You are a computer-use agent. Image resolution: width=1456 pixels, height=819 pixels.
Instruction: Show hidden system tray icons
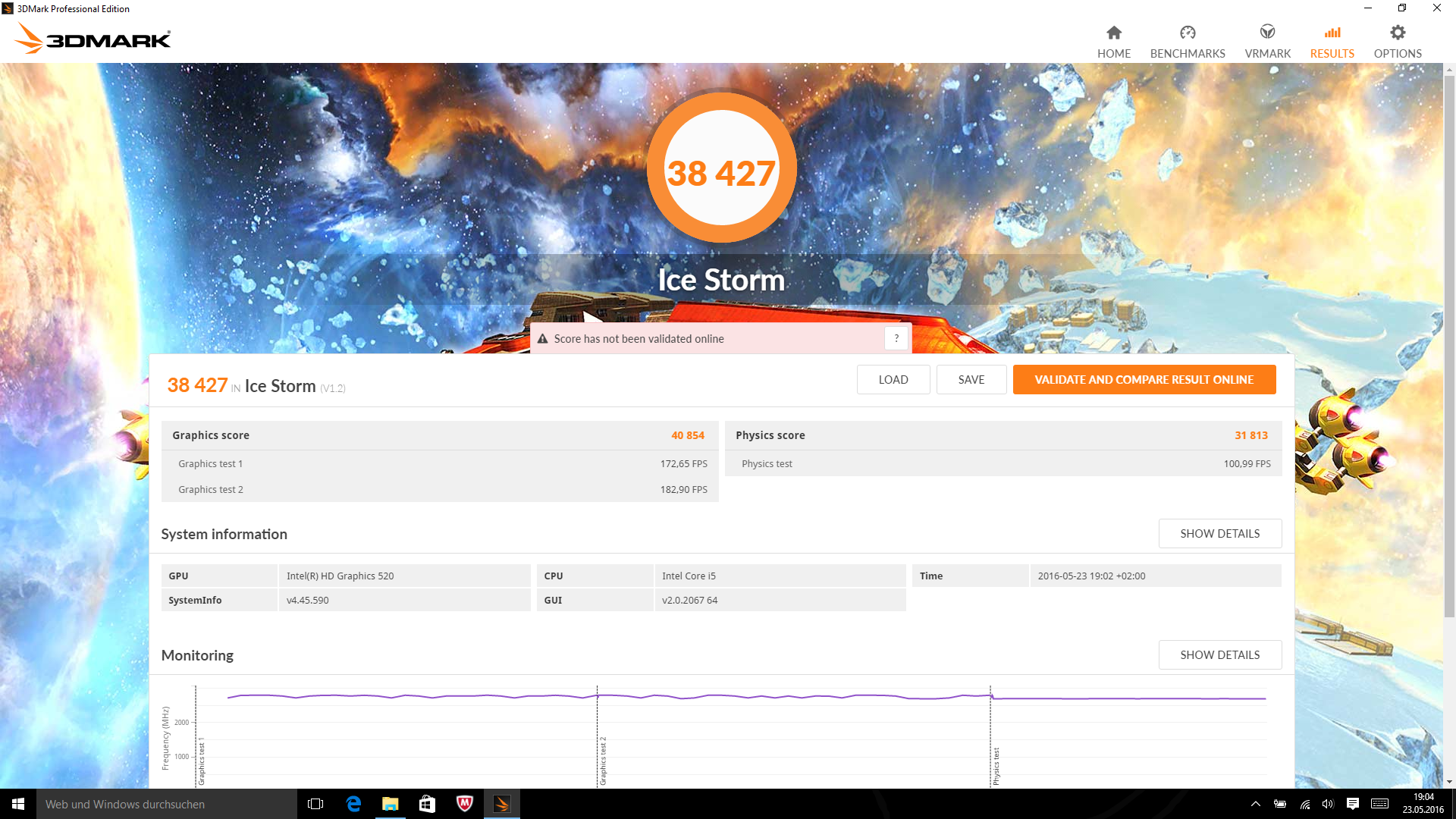(x=1255, y=804)
